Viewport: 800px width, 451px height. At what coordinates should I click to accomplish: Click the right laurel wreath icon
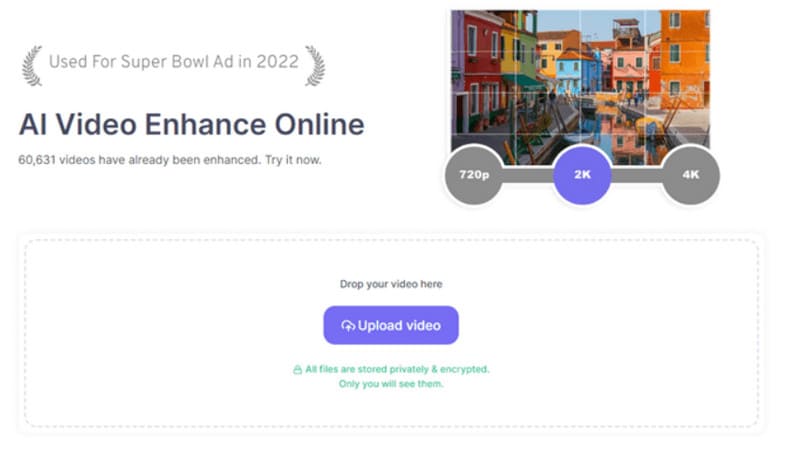[x=315, y=62]
